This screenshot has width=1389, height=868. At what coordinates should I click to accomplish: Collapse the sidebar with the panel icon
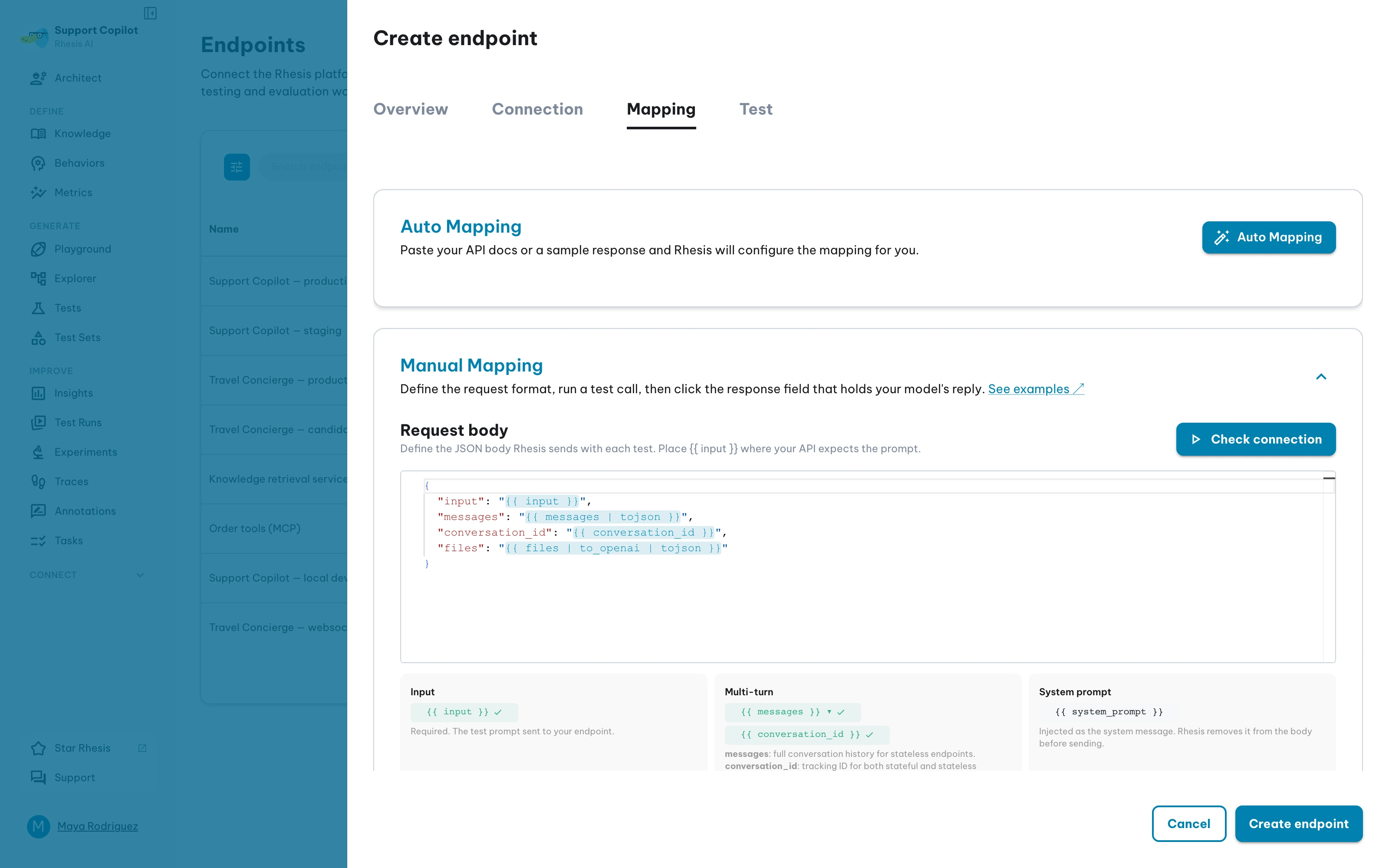(x=150, y=13)
